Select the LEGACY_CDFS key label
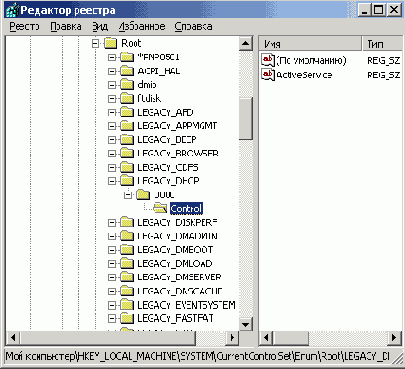The height and width of the screenshot is (369, 405). pos(168,167)
